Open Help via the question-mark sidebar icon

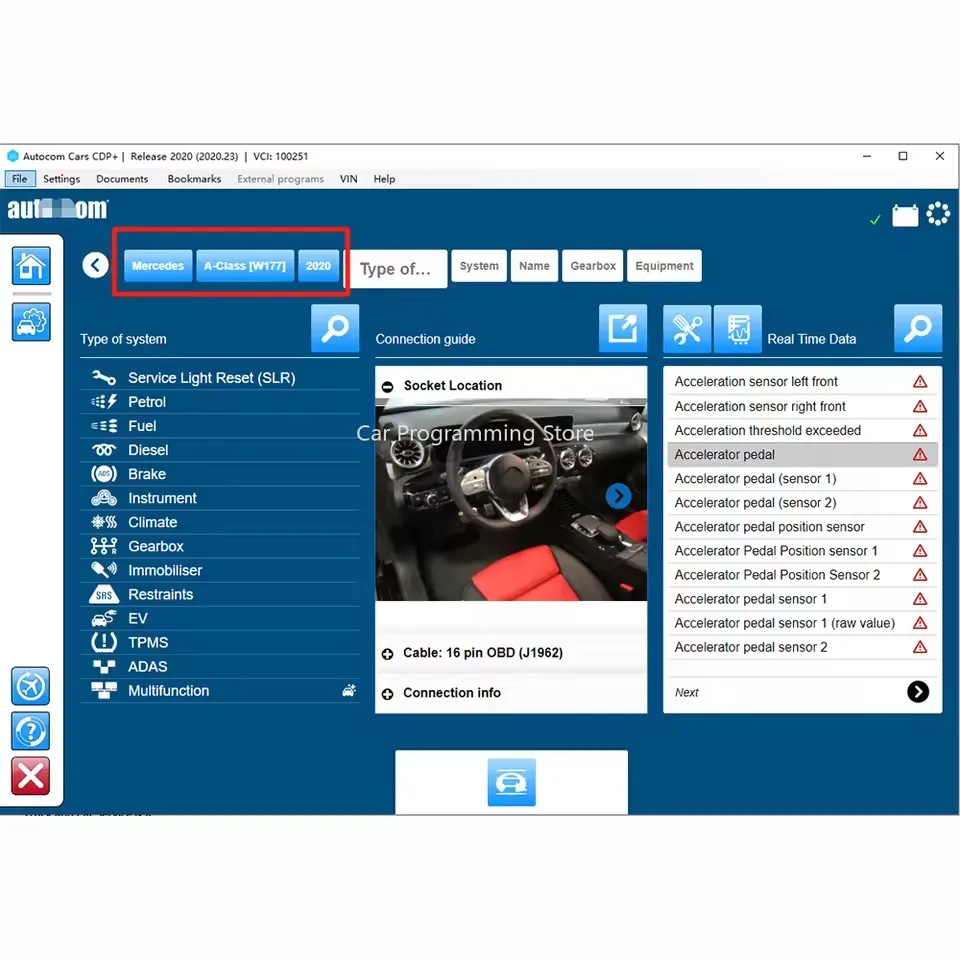pos(30,731)
